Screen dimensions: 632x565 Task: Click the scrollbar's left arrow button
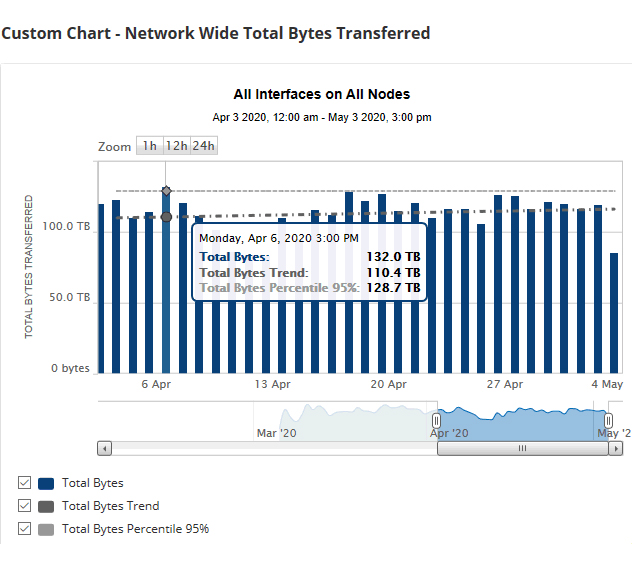105,449
